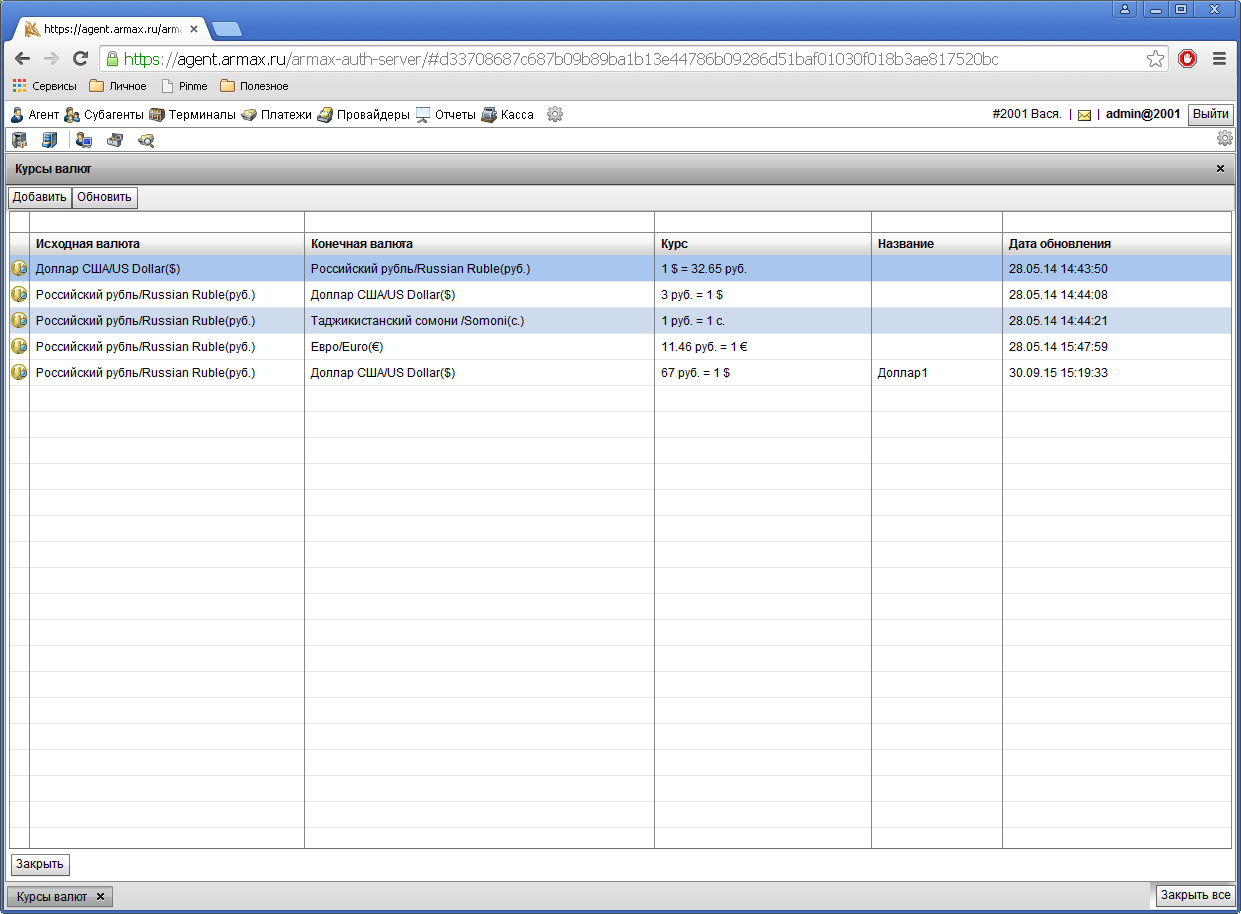The width and height of the screenshot is (1241, 914).
Task: Click the first toolbar icon with terminal and lock
Action: coord(19,140)
